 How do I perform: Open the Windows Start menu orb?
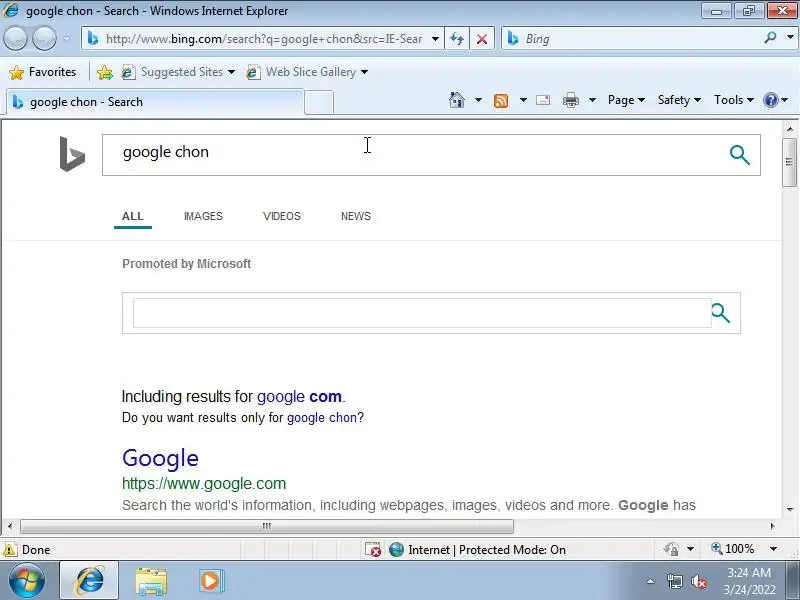(x=27, y=581)
